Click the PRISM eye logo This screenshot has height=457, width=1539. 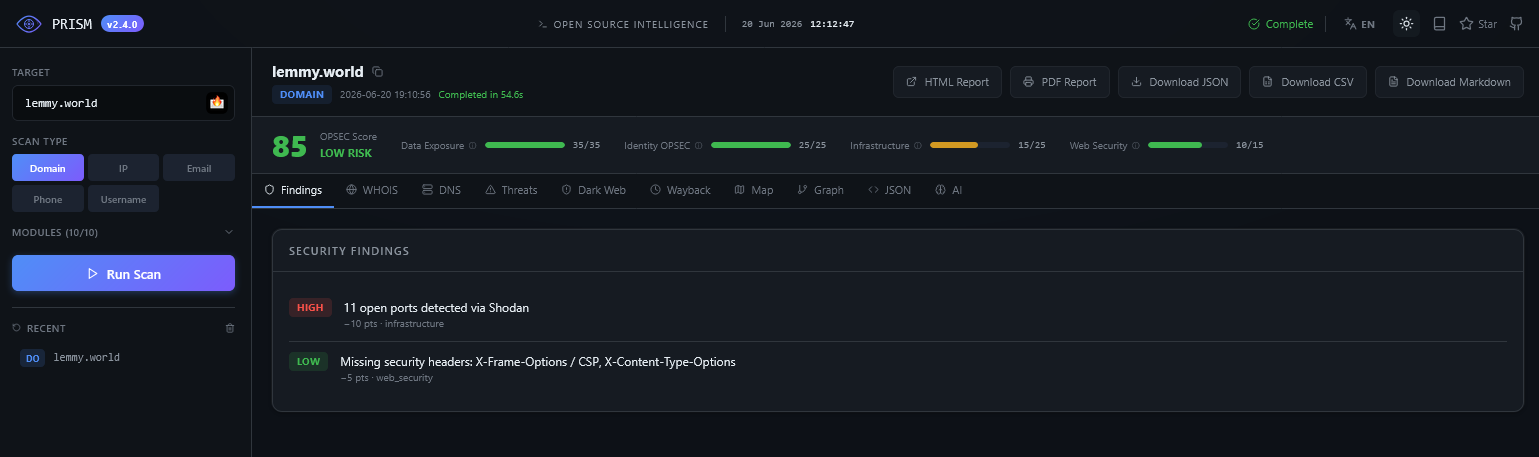(x=28, y=24)
